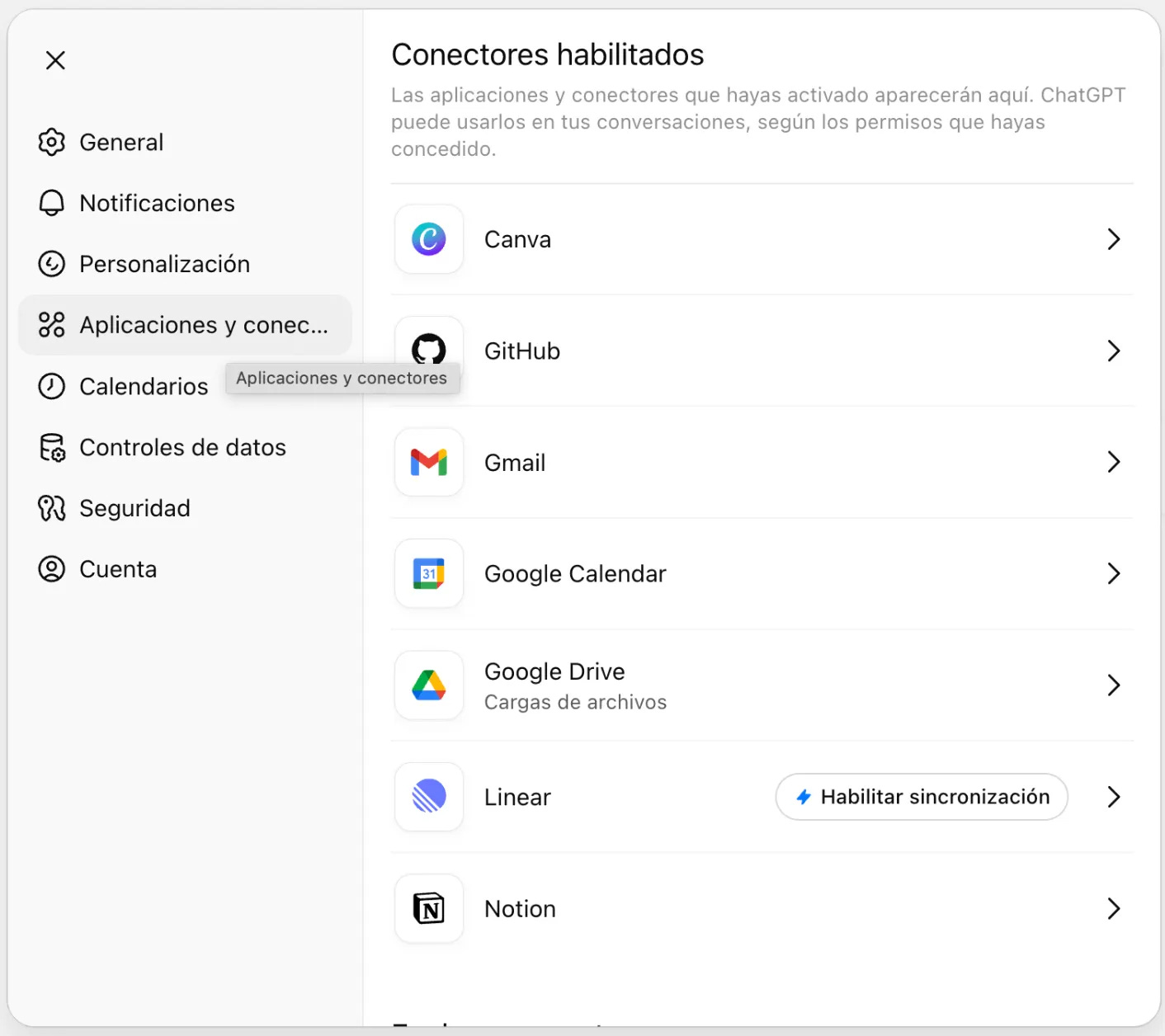This screenshot has width=1165, height=1036.
Task: Expand the Google Drive connector chevron
Action: [x=1114, y=685]
